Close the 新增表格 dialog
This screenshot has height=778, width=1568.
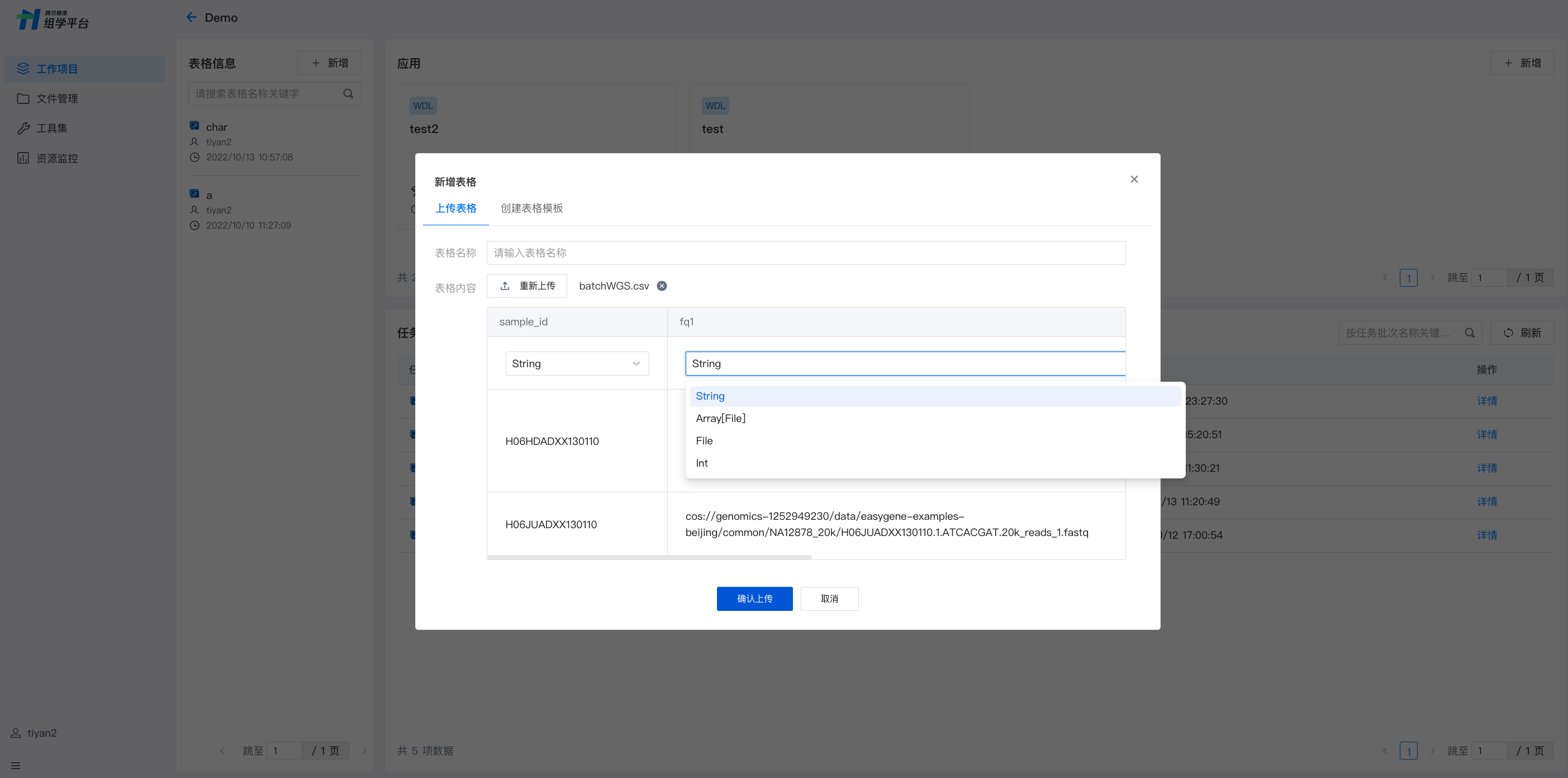(x=1134, y=179)
